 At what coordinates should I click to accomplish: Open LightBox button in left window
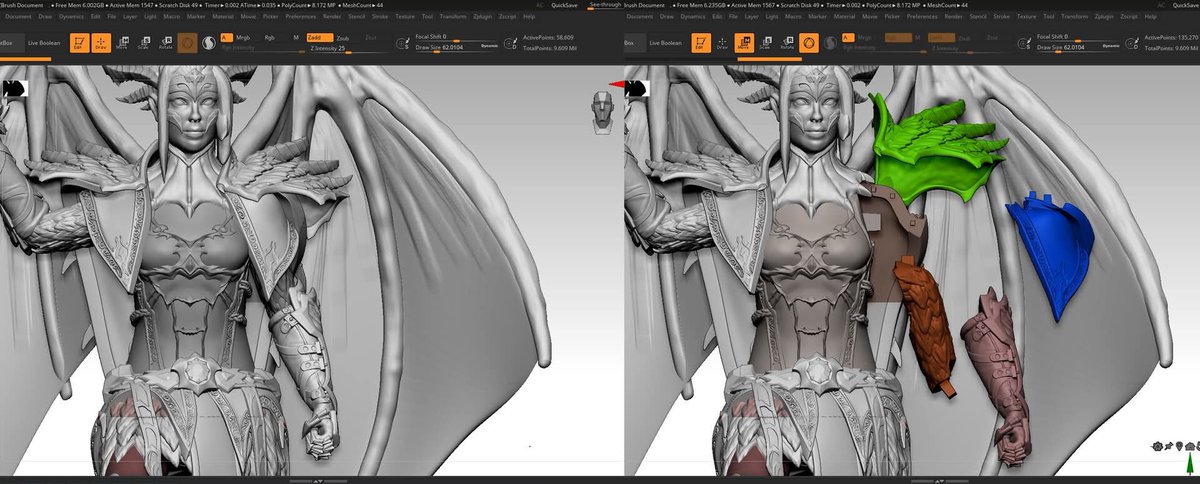click(x=12, y=43)
